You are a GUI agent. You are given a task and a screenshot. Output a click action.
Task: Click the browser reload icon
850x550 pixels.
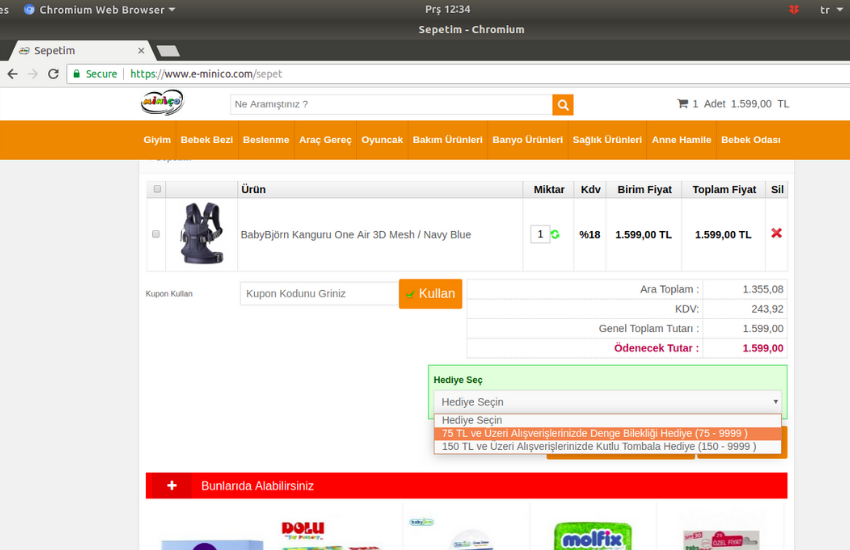[x=54, y=74]
